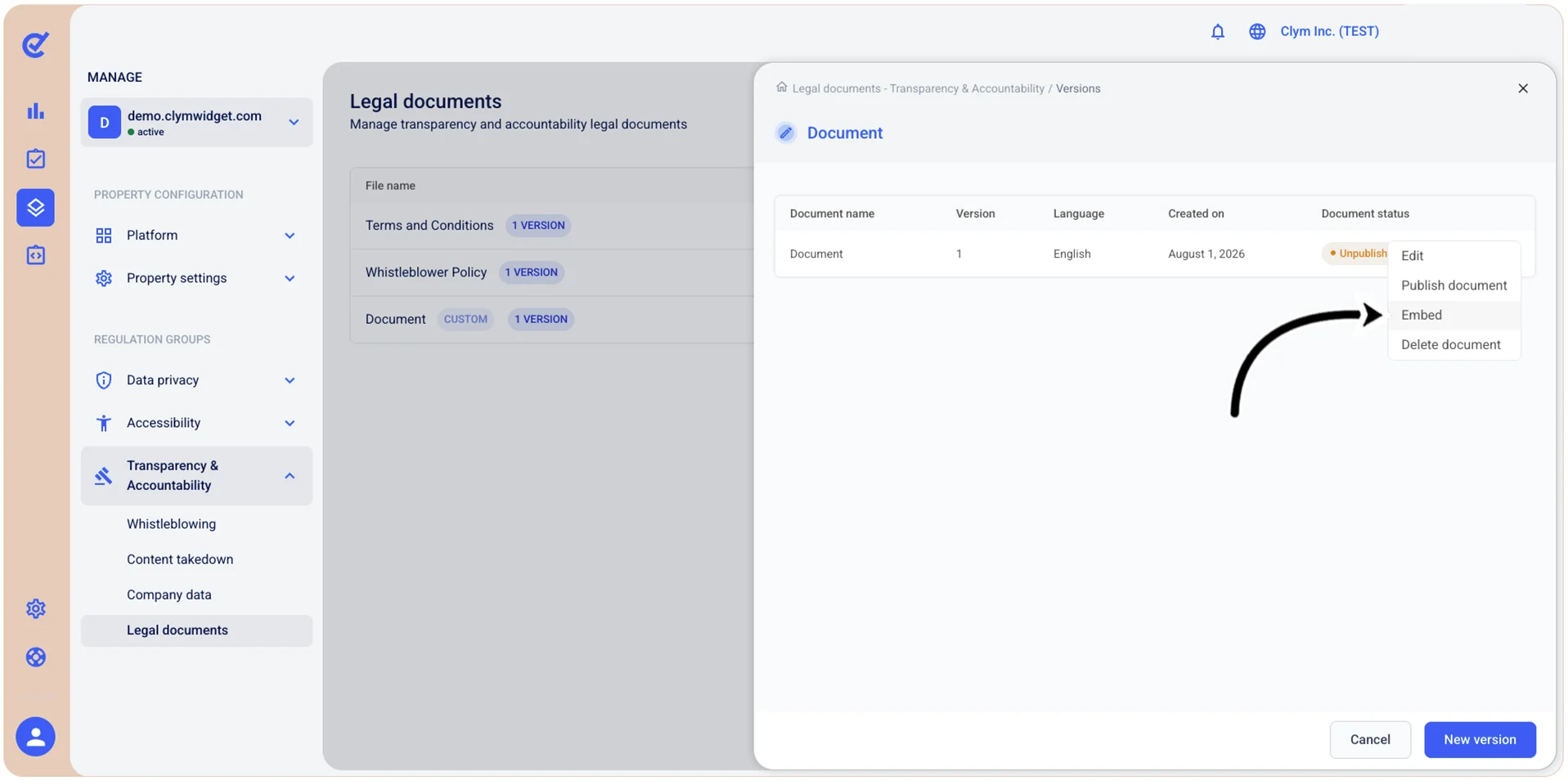The height and width of the screenshot is (781, 1568).
Task: Click the Unpublished status badge
Action: pyautogui.click(x=1355, y=254)
